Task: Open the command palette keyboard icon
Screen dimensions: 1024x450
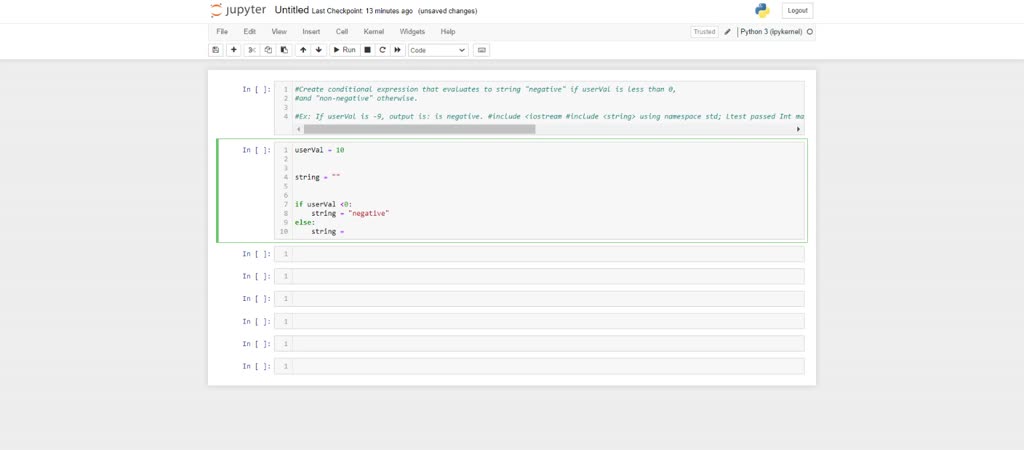Action: [482, 50]
